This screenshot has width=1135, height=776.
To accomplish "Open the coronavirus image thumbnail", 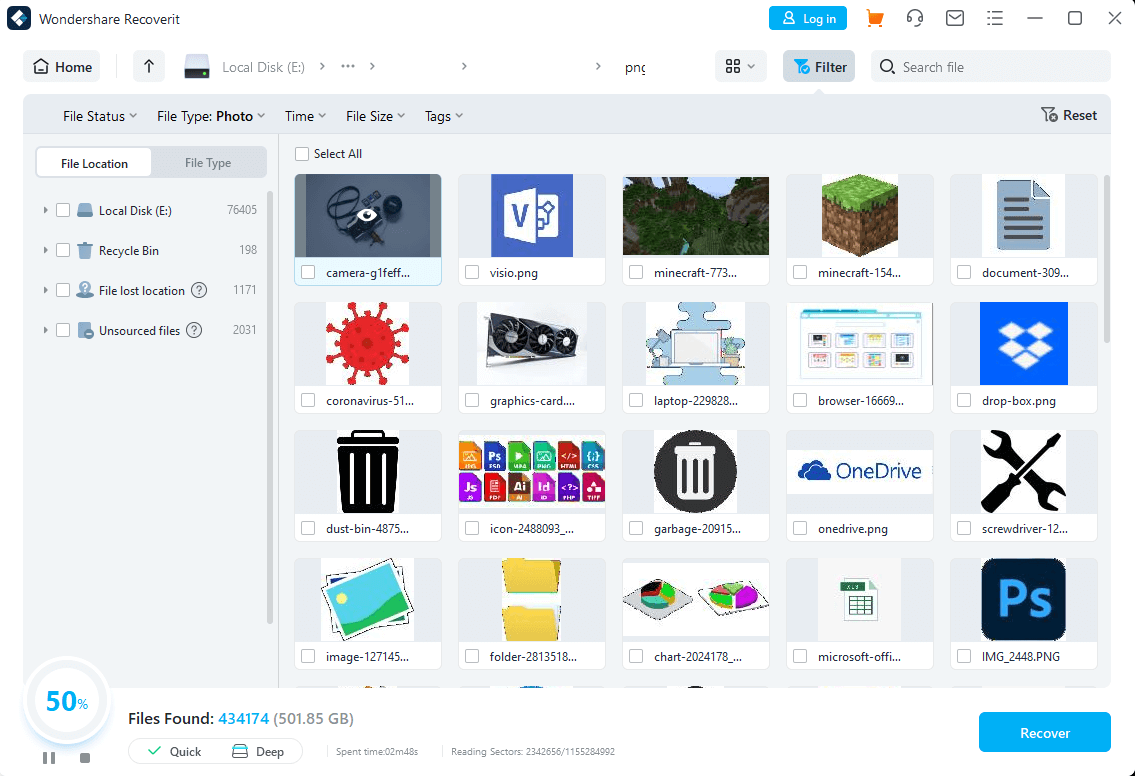I will click(368, 343).
